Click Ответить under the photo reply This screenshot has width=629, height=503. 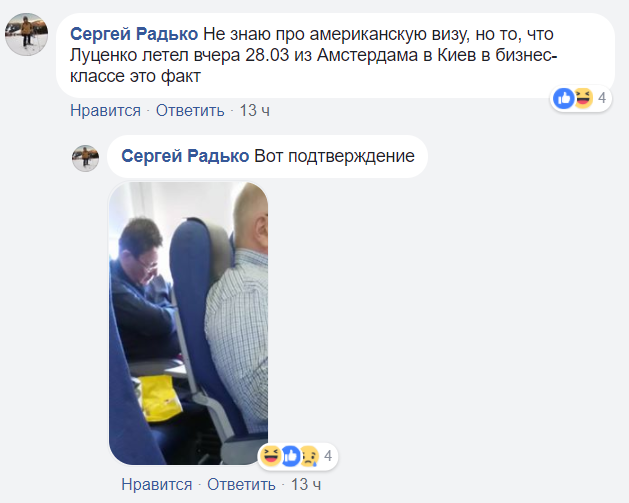tap(241, 485)
